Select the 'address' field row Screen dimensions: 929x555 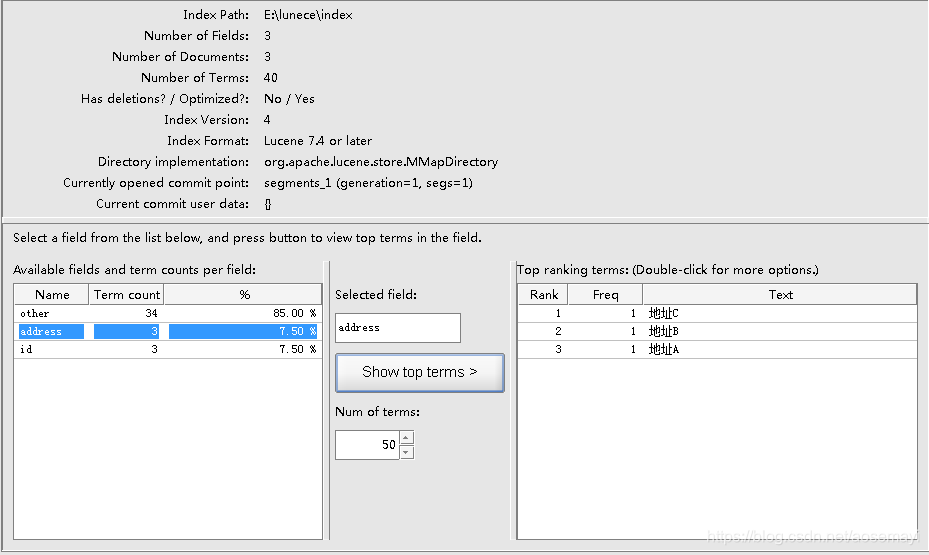(168, 331)
